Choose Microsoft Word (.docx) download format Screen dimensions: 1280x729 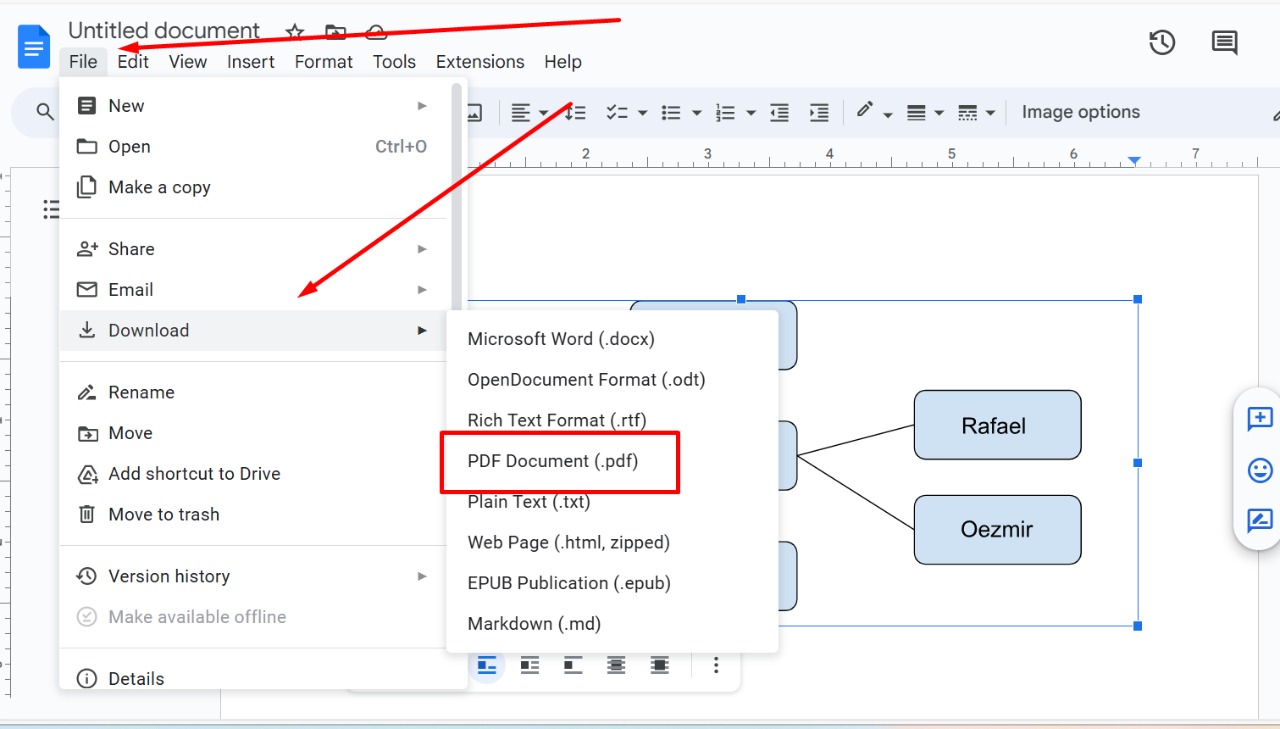pos(612,339)
